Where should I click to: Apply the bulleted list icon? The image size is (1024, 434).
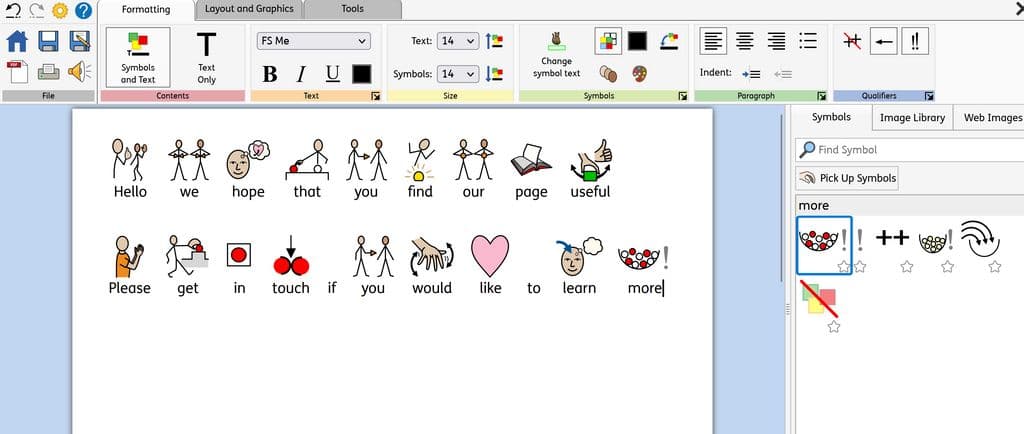point(809,41)
